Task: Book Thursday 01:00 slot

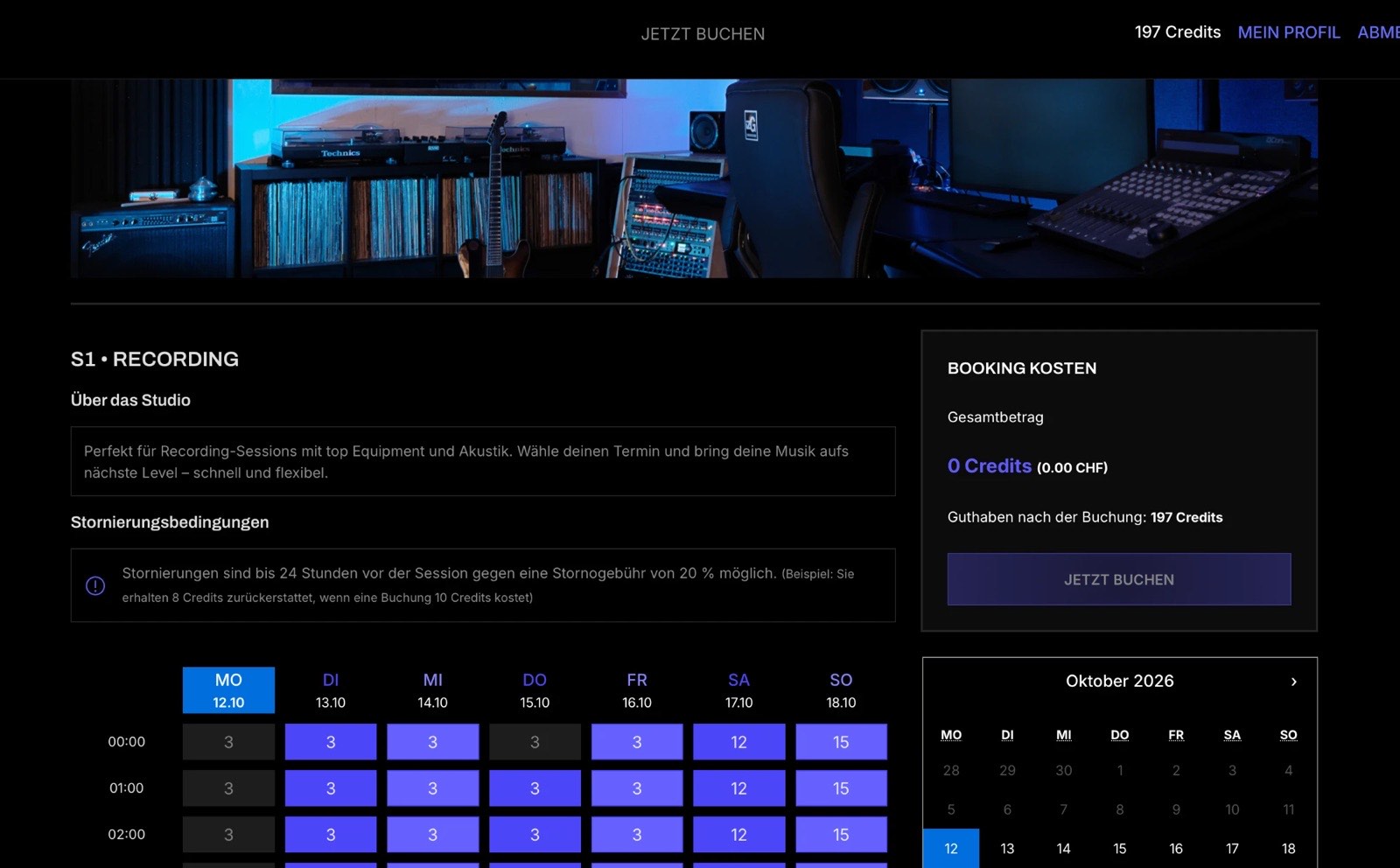Action: point(535,788)
